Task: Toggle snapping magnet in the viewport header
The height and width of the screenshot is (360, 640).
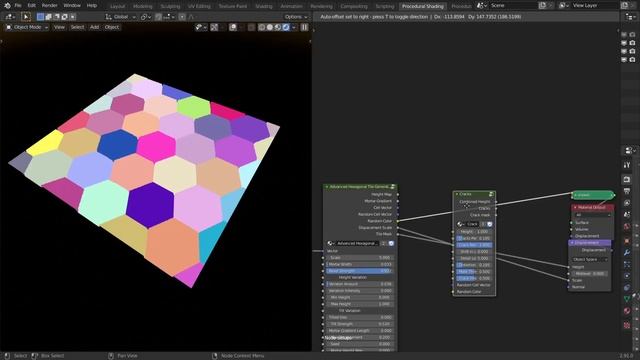Action: coord(159,17)
